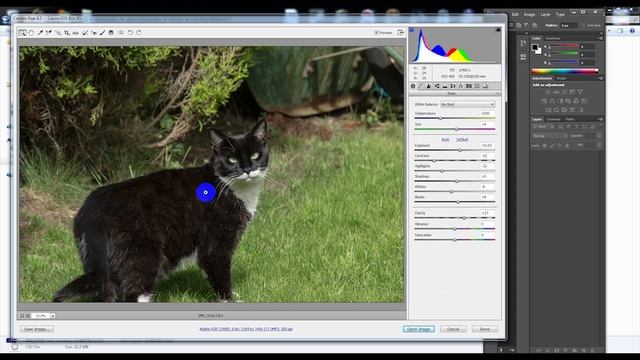Select the Hand tool in Camera Raw
The height and width of the screenshot is (360, 640).
[31, 33]
